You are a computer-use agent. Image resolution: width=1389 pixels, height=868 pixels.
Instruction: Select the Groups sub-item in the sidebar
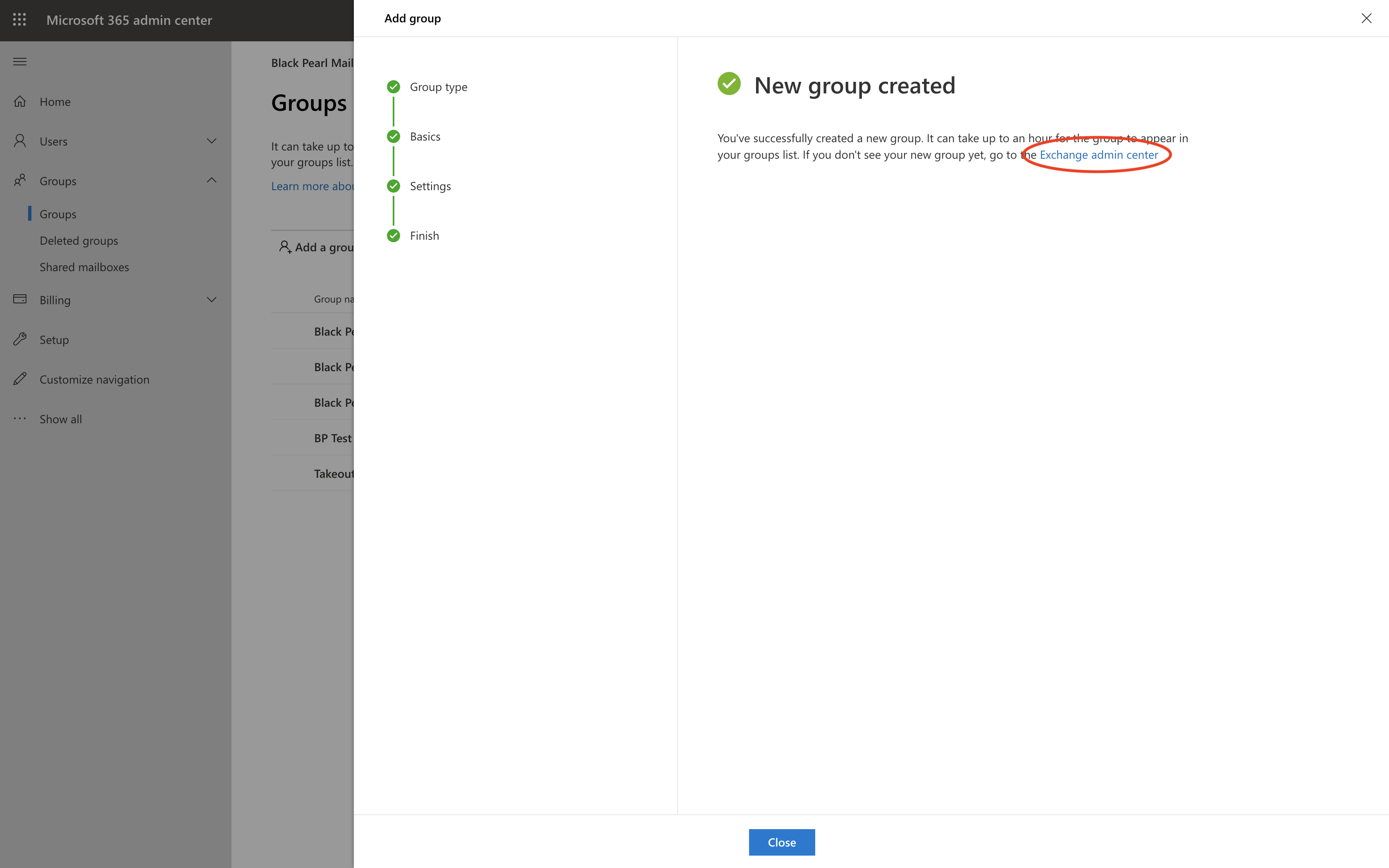coord(58,214)
